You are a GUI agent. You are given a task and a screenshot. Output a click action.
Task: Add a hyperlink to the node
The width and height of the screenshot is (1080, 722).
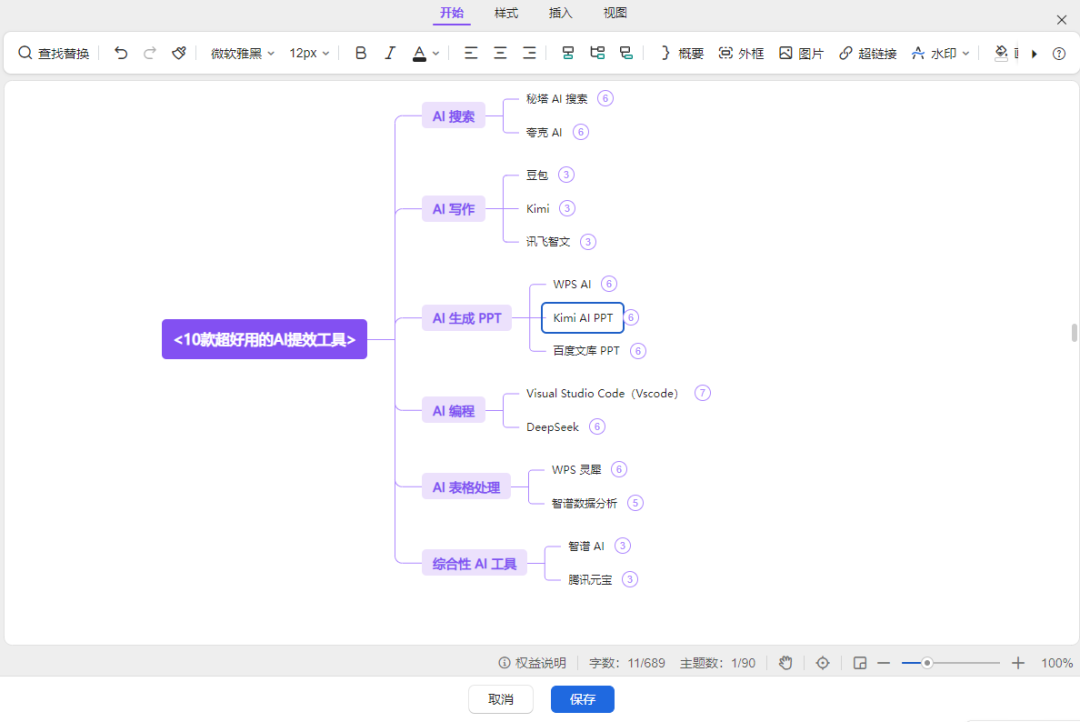[868, 53]
